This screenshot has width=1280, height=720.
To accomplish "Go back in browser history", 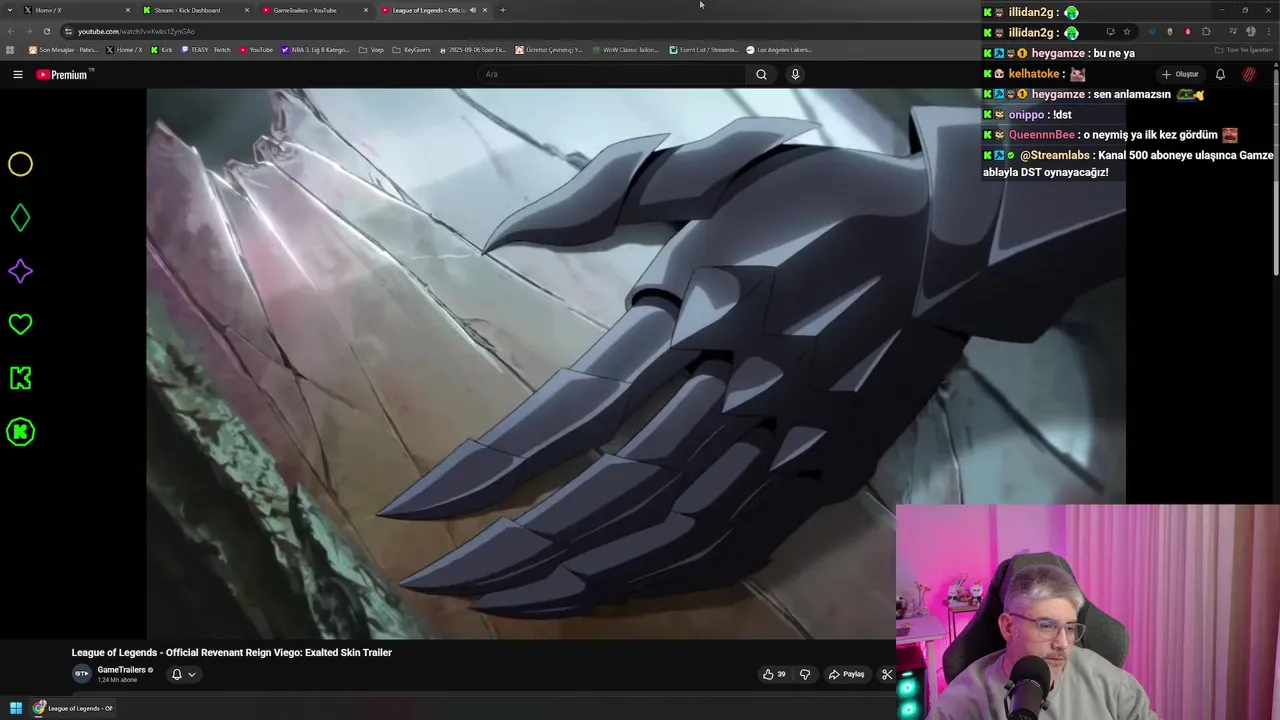I will pyautogui.click(x=12, y=31).
